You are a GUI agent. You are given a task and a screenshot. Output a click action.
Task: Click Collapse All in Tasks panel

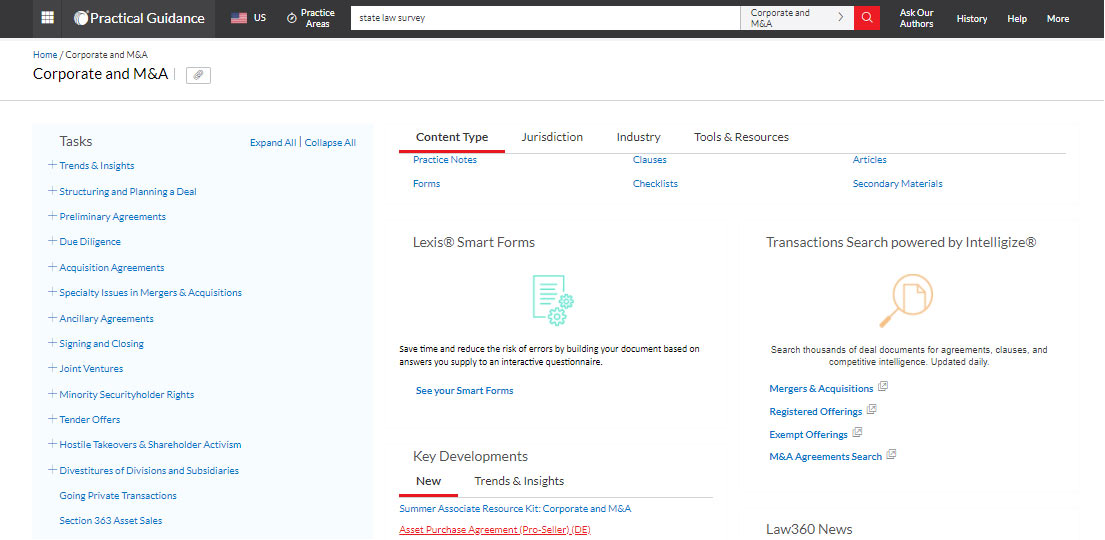pyautogui.click(x=331, y=142)
